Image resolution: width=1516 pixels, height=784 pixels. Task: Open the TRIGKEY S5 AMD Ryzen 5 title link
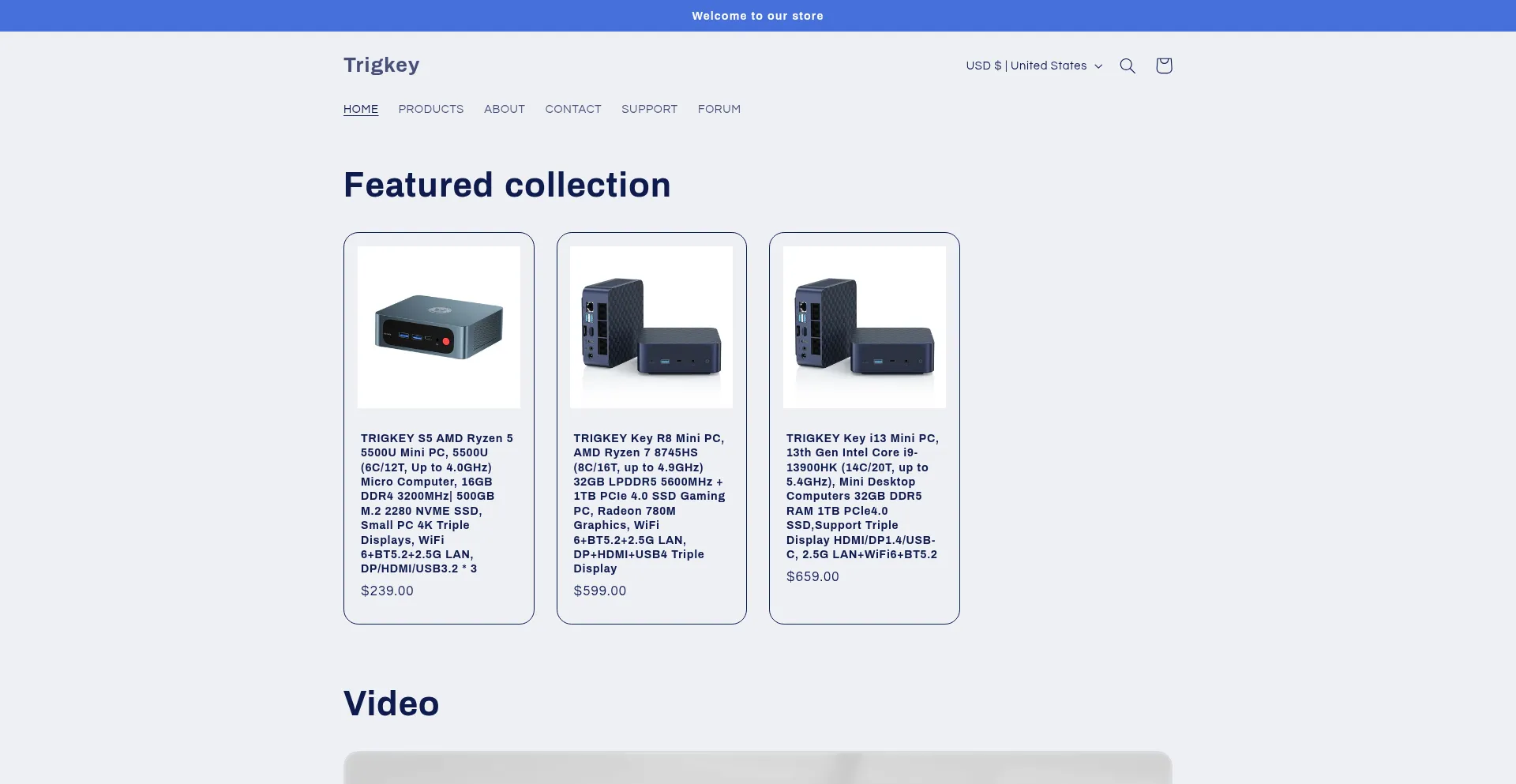click(x=438, y=503)
